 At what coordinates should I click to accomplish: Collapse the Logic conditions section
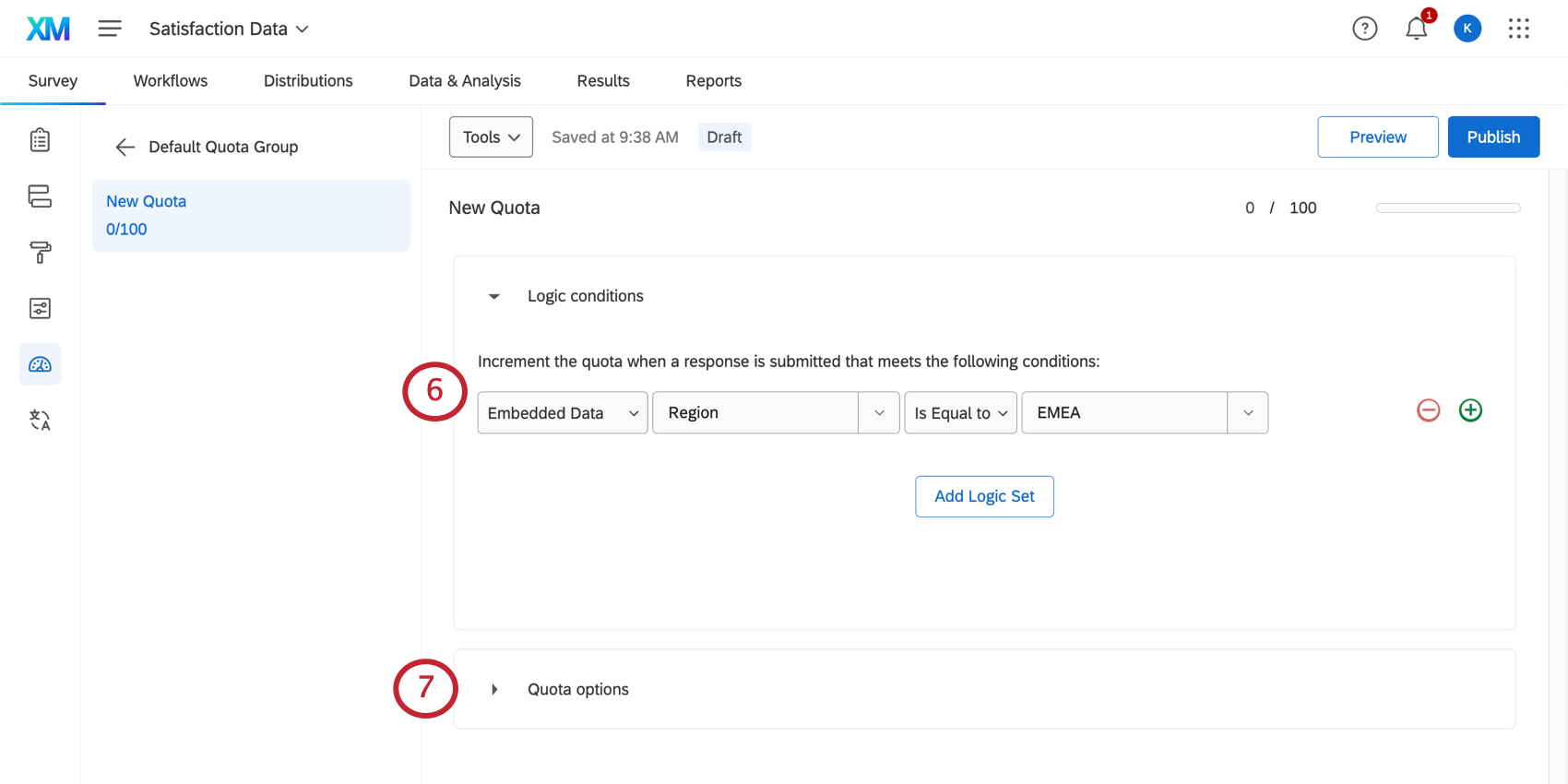[494, 296]
